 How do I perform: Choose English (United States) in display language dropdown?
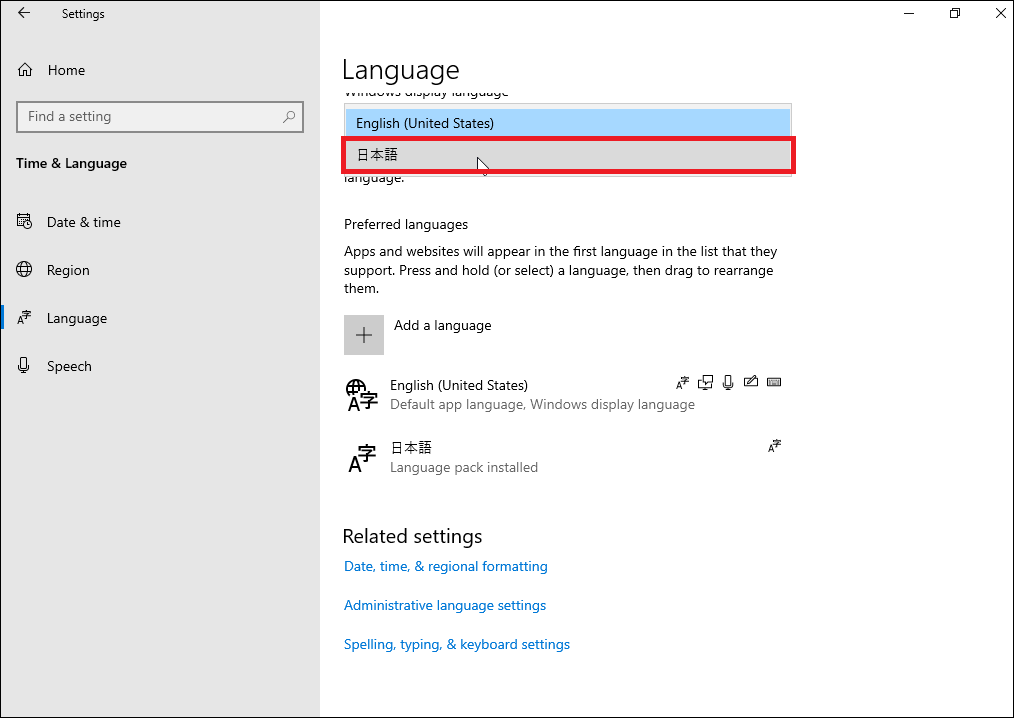(x=568, y=123)
